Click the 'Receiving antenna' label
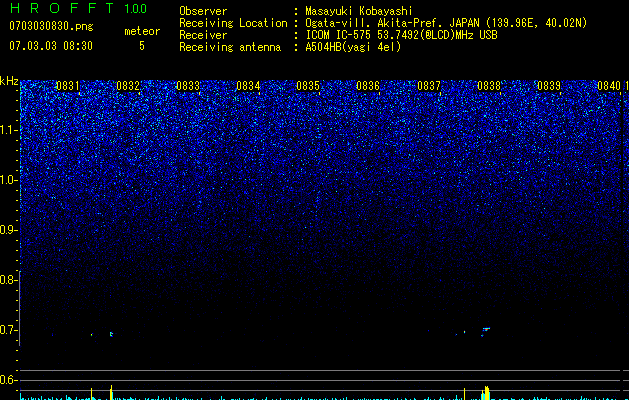 click(230, 47)
